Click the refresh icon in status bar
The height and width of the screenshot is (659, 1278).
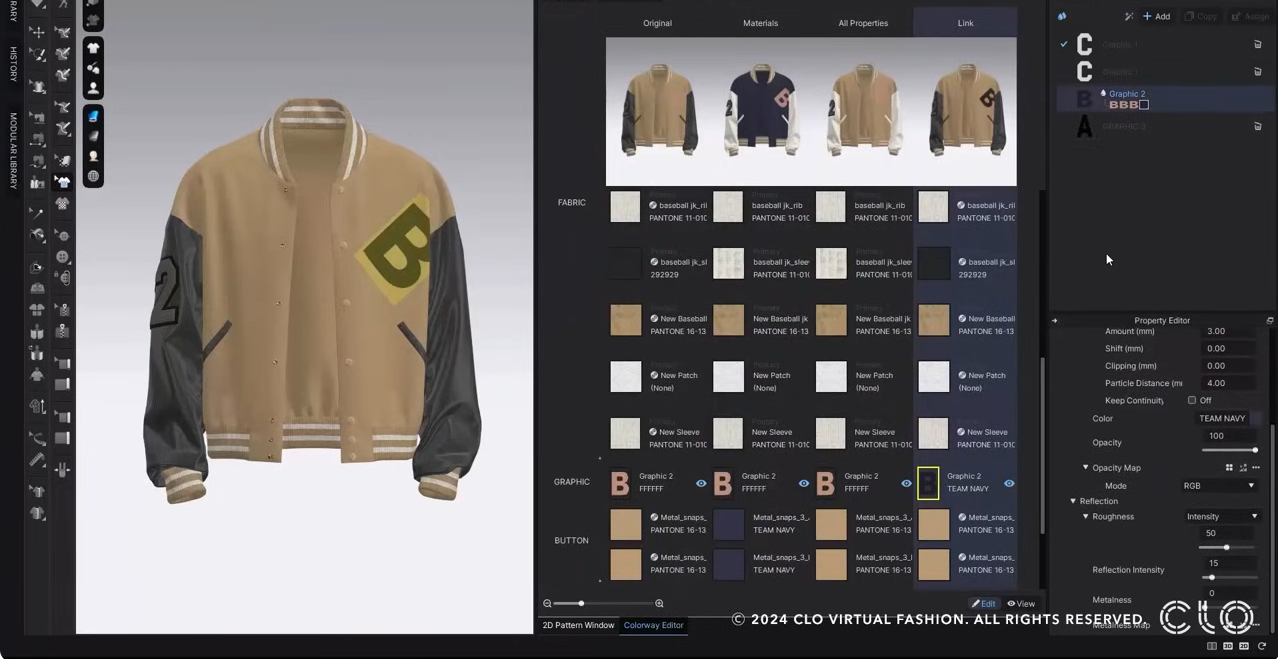pos(1262,646)
